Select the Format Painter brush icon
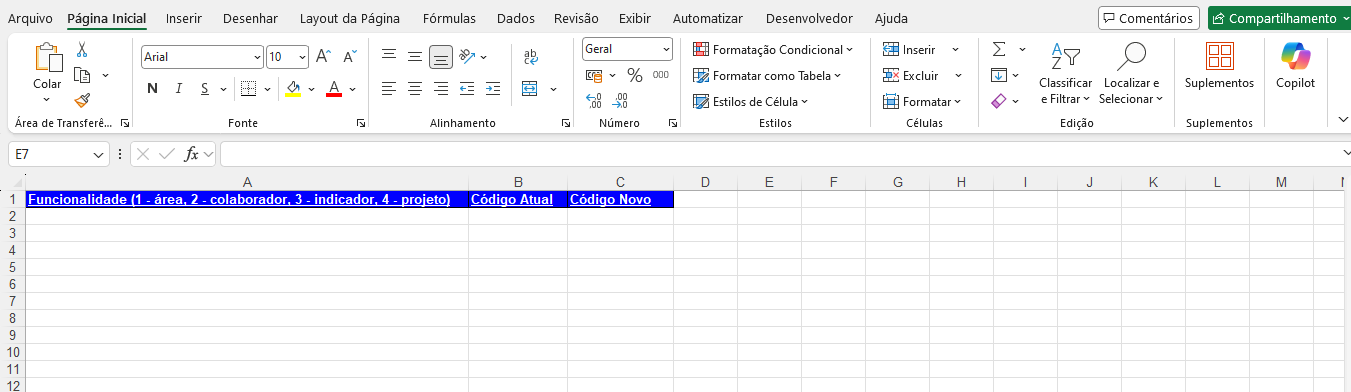 coord(82,100)
